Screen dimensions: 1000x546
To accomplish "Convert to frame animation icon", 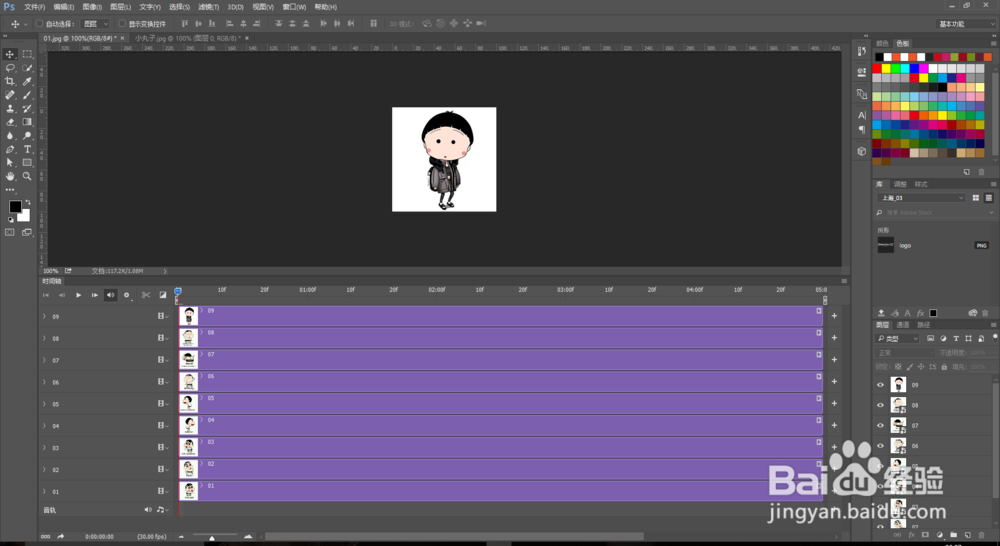I will (45, 536).
